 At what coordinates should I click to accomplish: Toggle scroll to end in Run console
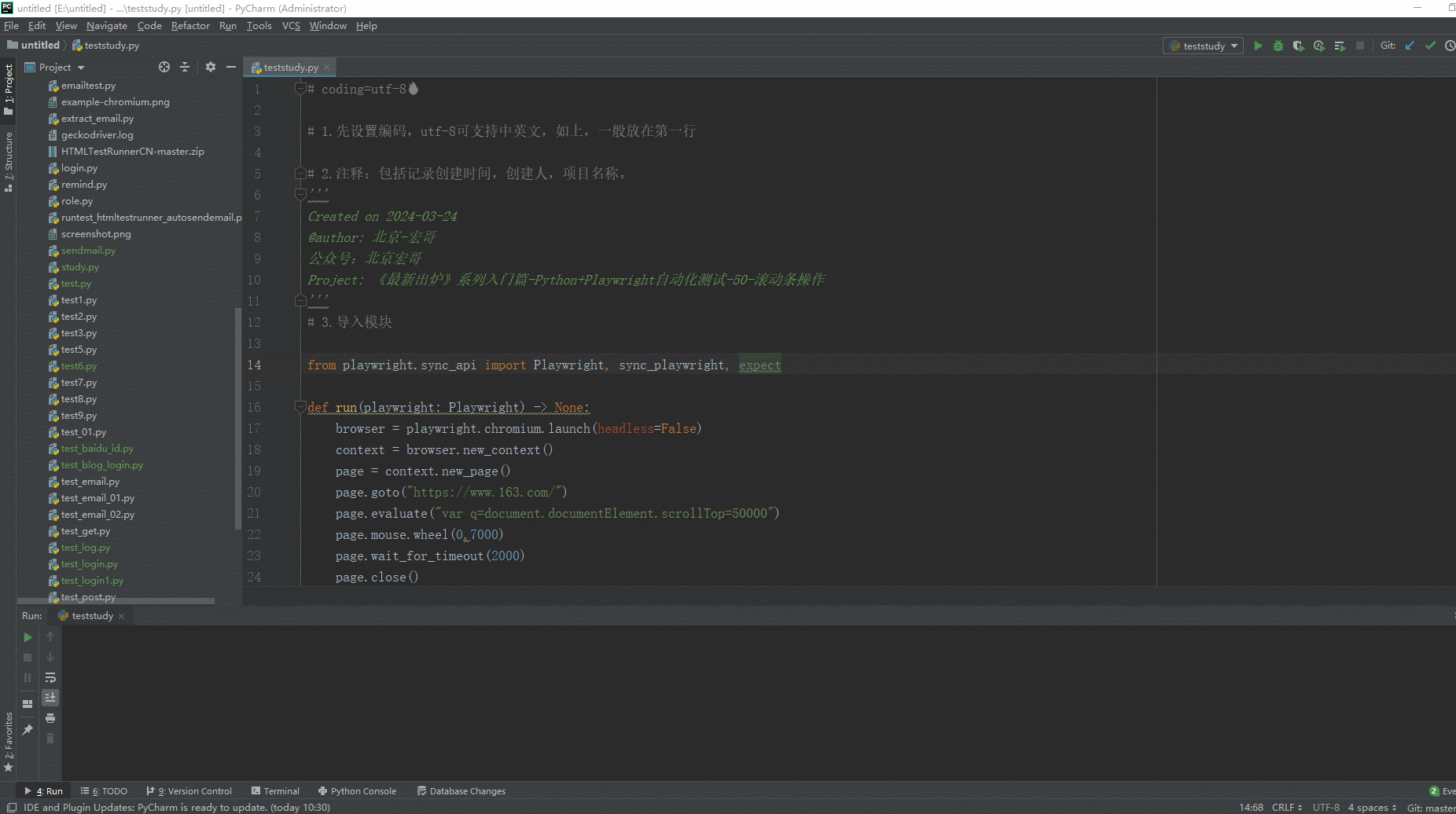pos(50,698)
